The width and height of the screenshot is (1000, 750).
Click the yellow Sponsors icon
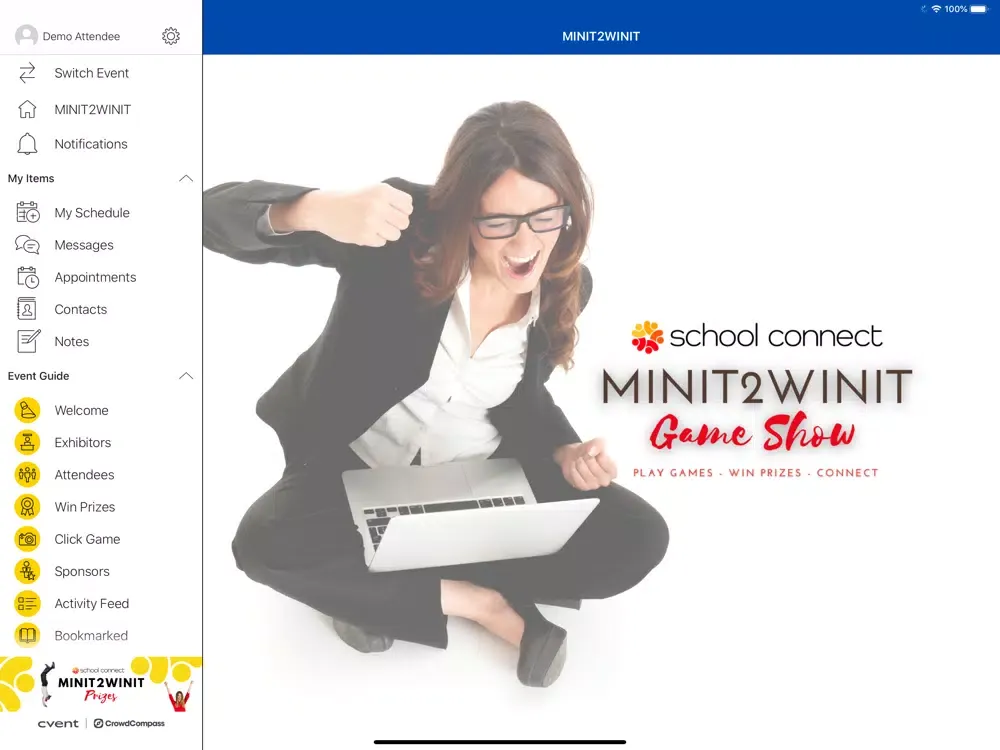coord(27,571)
